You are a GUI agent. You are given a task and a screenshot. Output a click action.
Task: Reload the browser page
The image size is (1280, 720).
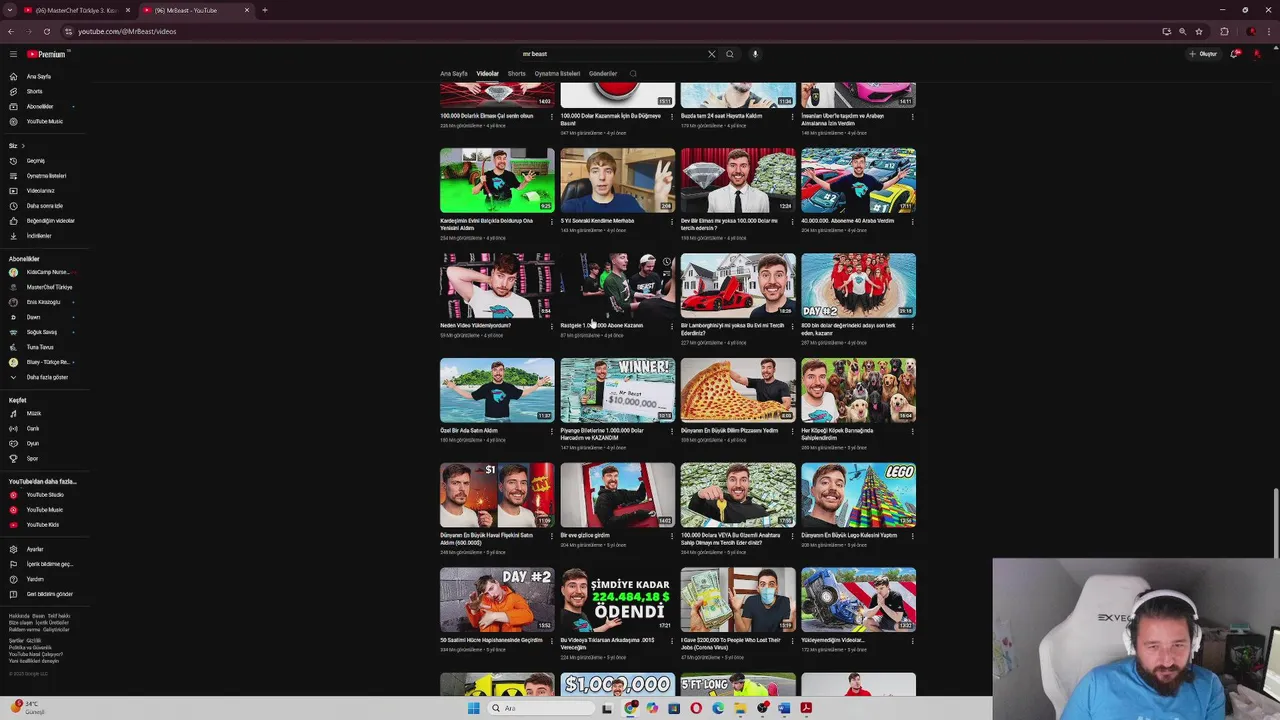tap(46, 31)
